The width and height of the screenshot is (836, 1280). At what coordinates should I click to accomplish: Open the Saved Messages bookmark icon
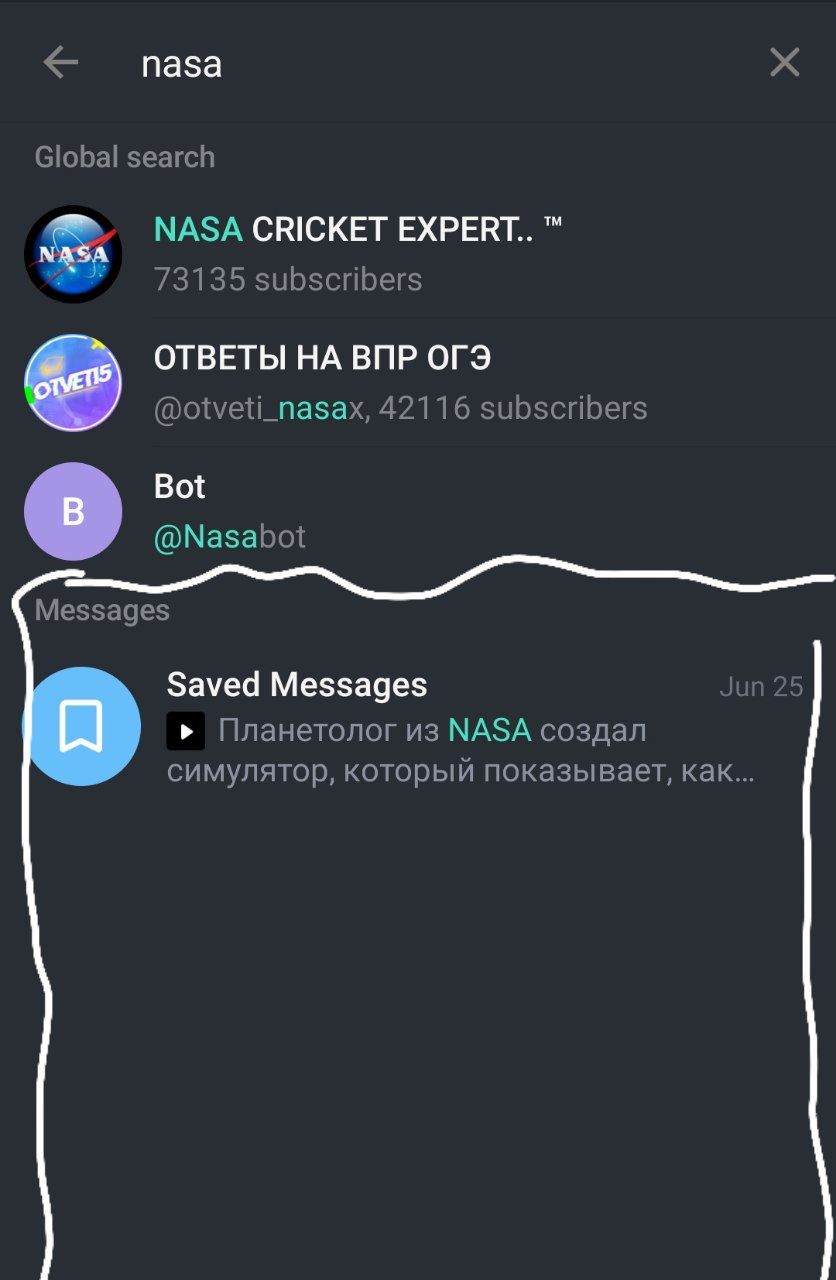[x=81, y=726]
